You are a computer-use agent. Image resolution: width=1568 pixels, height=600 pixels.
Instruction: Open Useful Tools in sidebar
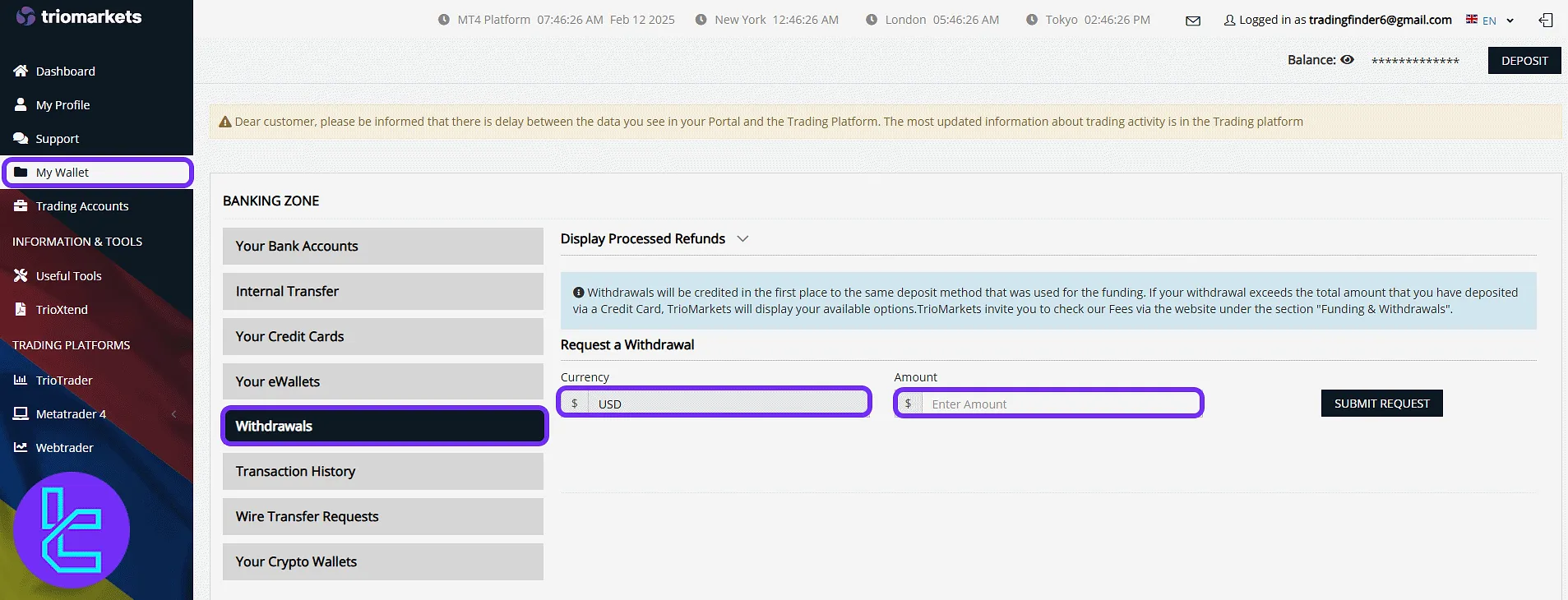pyautogui.click(x=69, y=276)
